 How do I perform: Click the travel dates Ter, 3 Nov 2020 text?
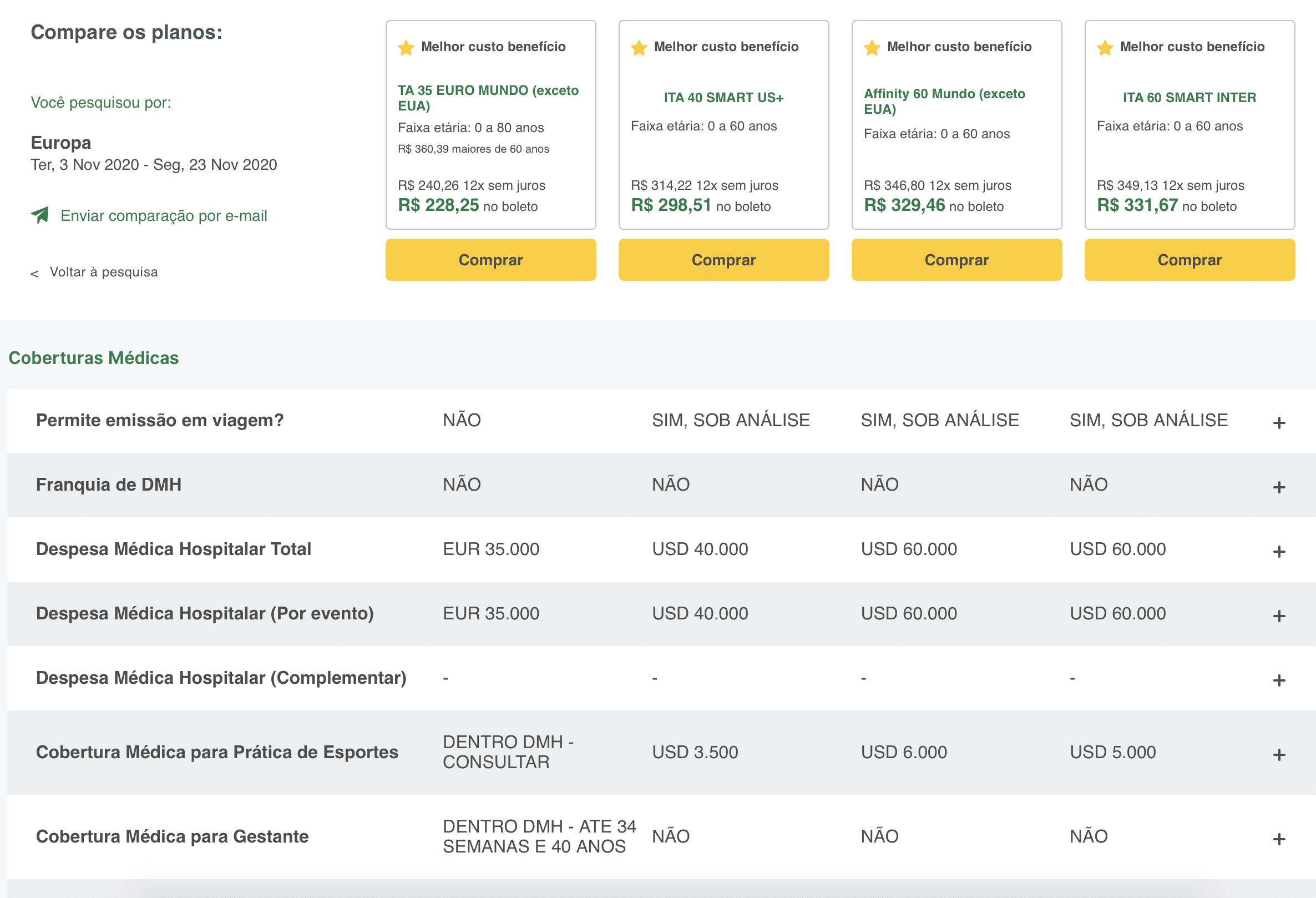(154, 165)
